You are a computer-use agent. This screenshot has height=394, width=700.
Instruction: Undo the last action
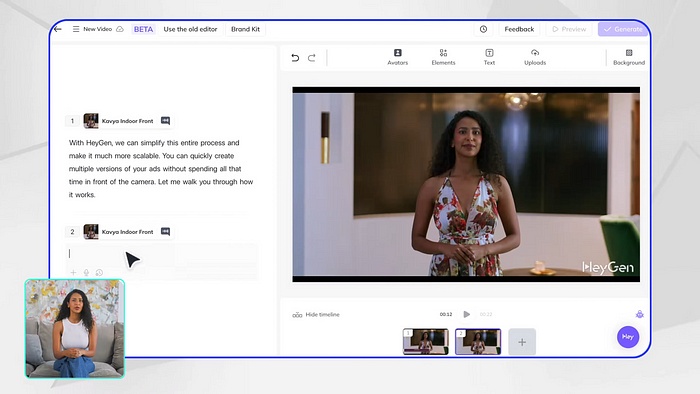tap(295, 58)
